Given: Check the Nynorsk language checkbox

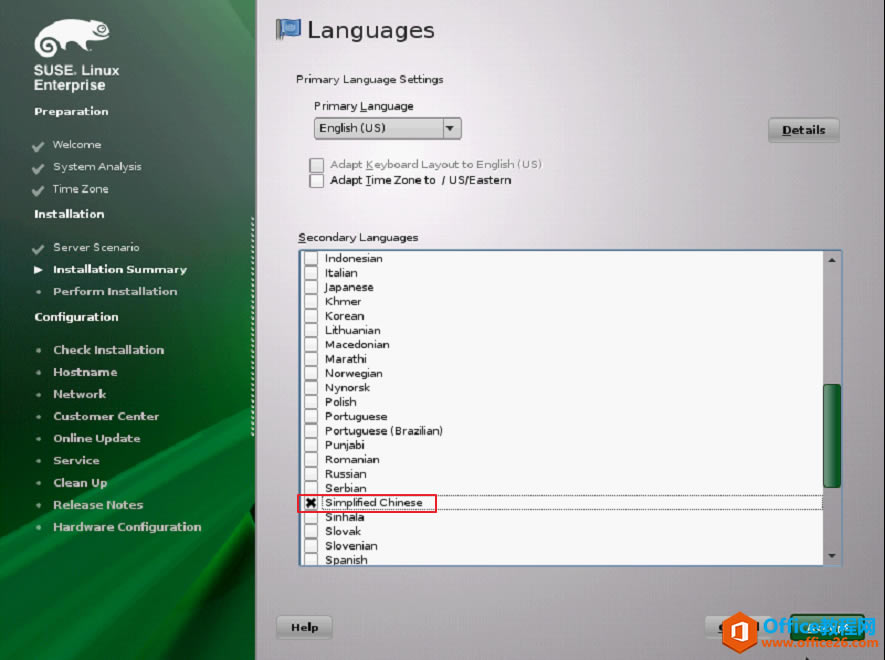Looking at the screenshot, I should [311, 387].
